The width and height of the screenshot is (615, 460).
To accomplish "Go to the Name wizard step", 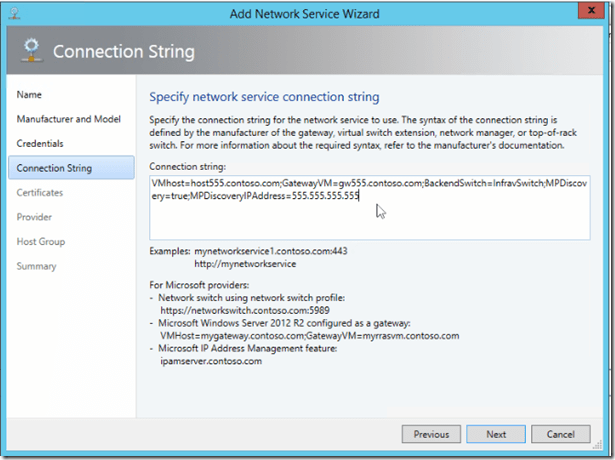I will [x=29, y=94].
